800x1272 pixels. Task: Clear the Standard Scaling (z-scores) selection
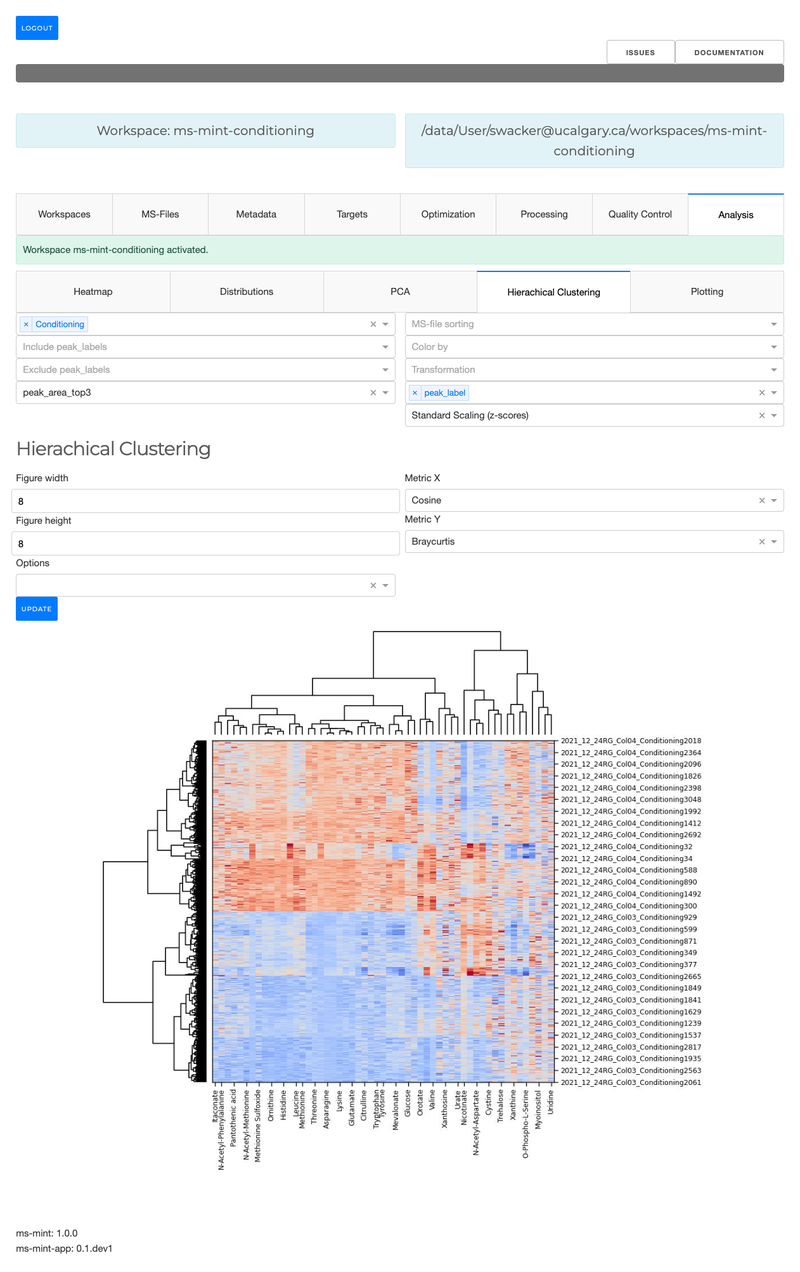click(760, 415)
